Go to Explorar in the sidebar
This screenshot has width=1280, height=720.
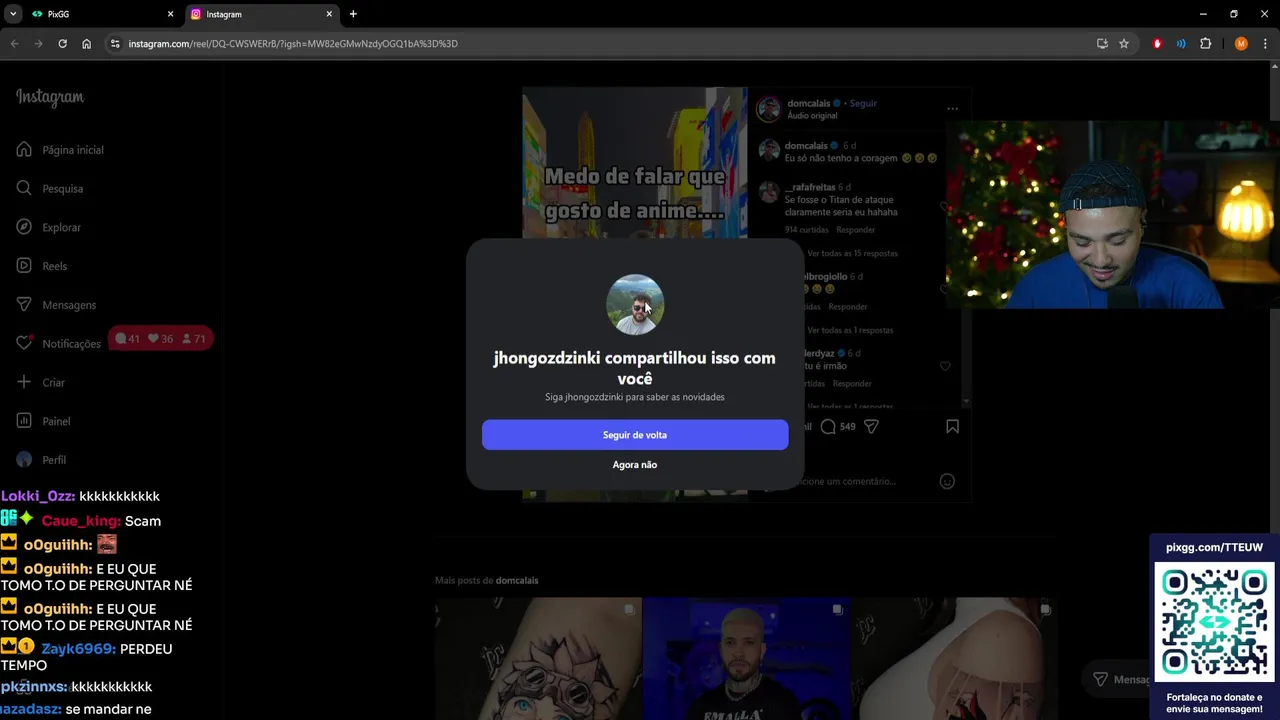(49, 227)
